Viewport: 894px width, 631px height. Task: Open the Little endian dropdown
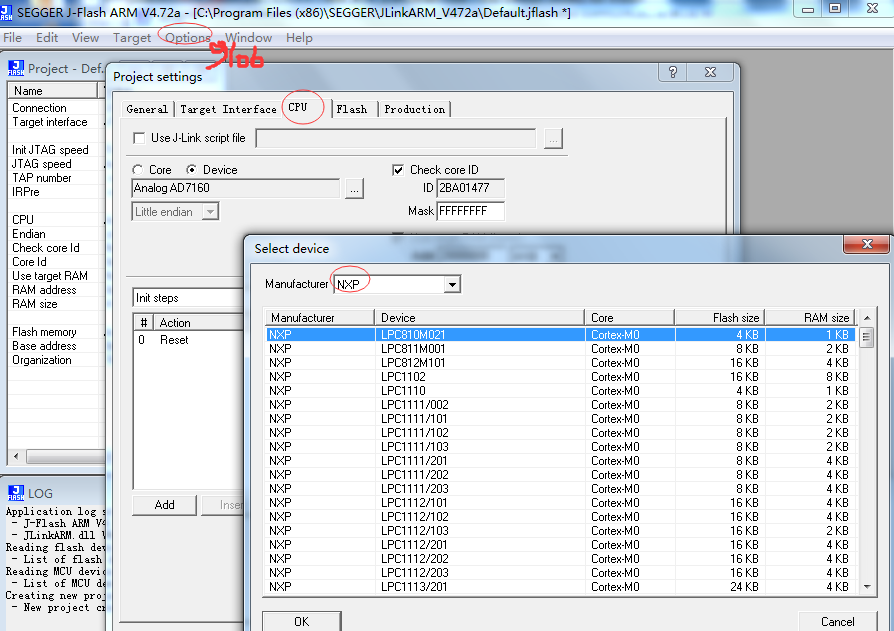click(210, 212)
